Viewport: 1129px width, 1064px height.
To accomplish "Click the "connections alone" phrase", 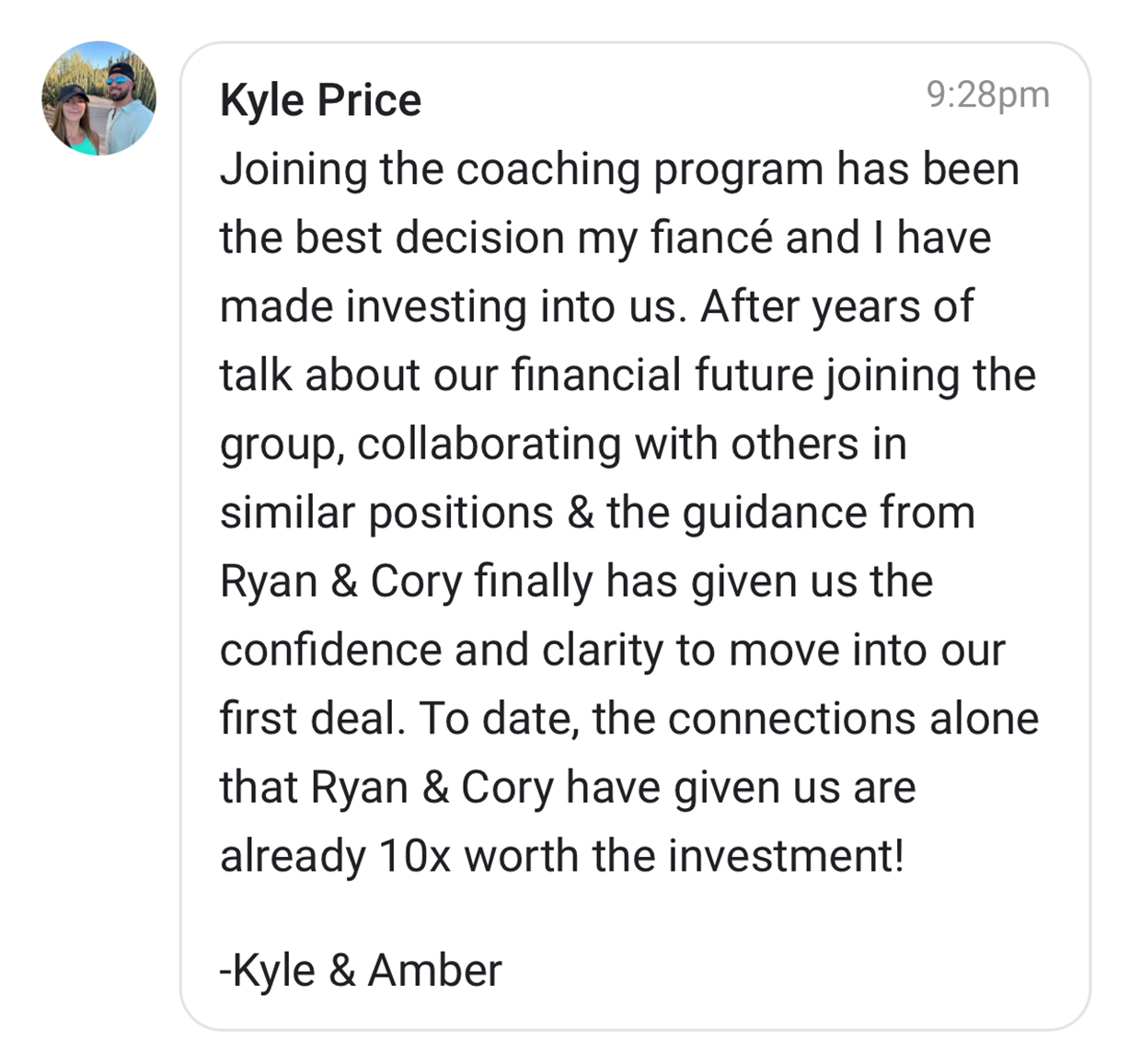I will coord(853,719).
